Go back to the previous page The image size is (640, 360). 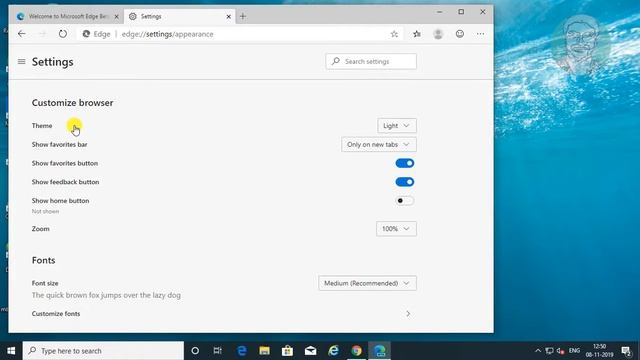point(22,34)
